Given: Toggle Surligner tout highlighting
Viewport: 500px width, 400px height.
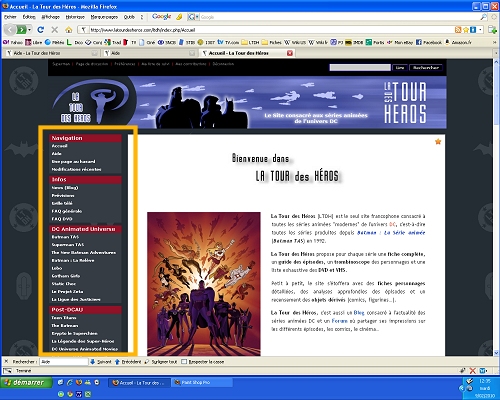Looking at the screenshot, I should click(161, 362).
